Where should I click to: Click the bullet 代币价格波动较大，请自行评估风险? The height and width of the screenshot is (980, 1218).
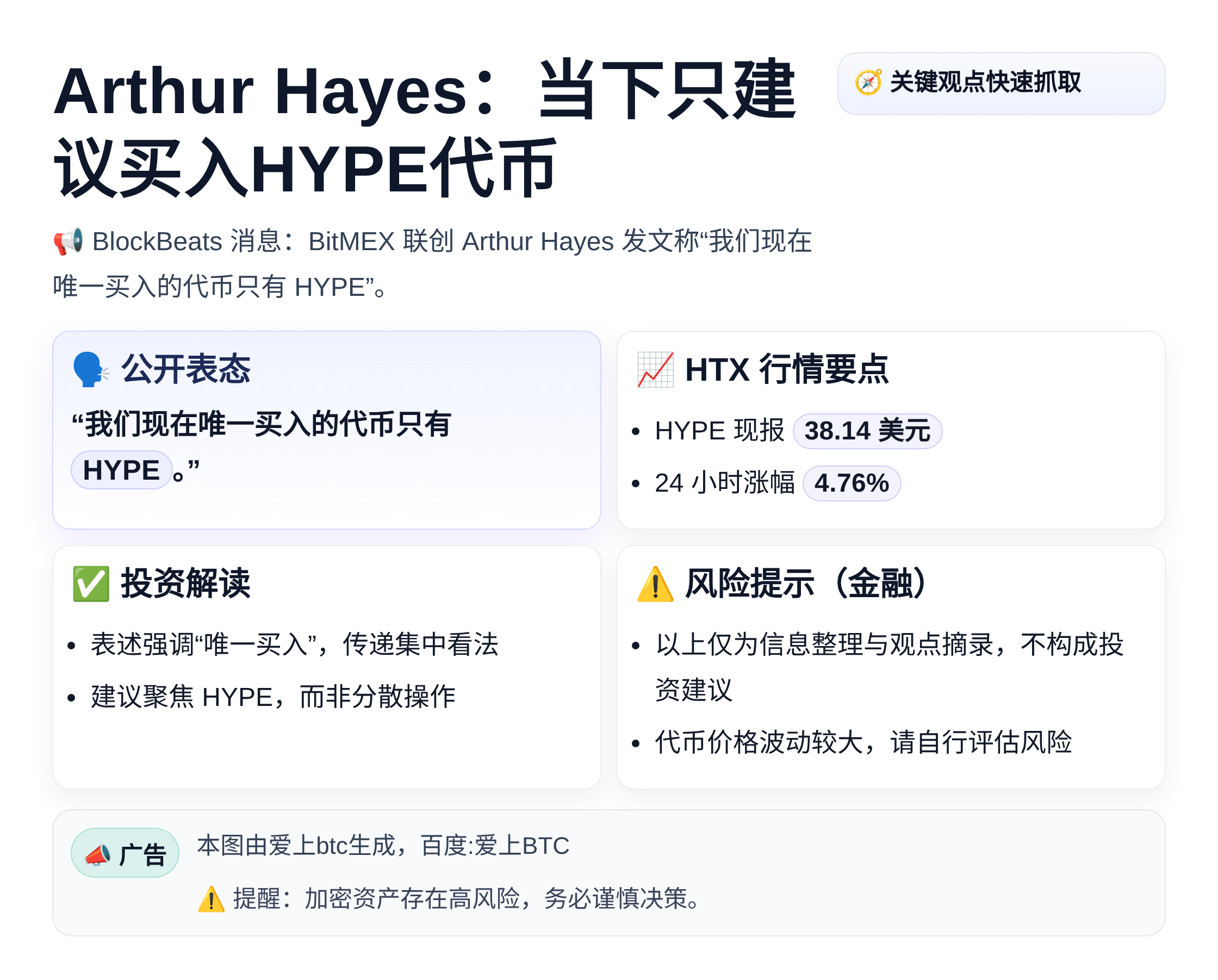863,743
